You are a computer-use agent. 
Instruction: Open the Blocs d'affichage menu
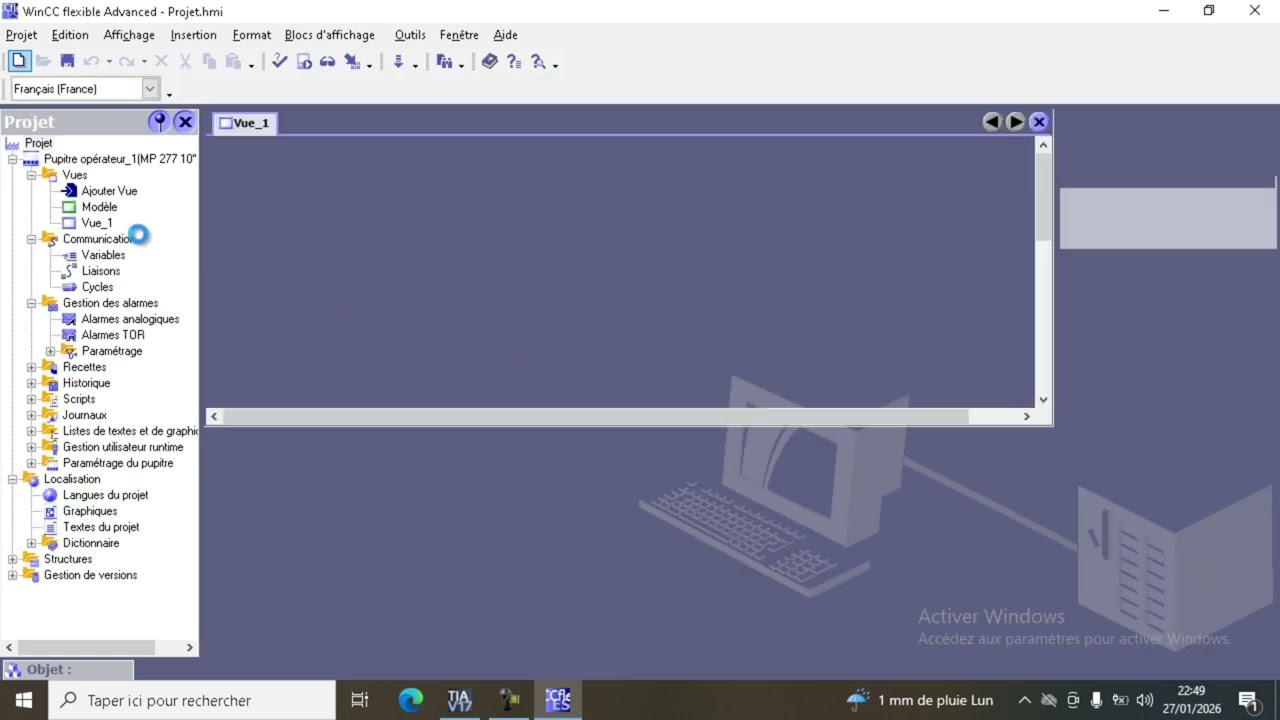329,35
